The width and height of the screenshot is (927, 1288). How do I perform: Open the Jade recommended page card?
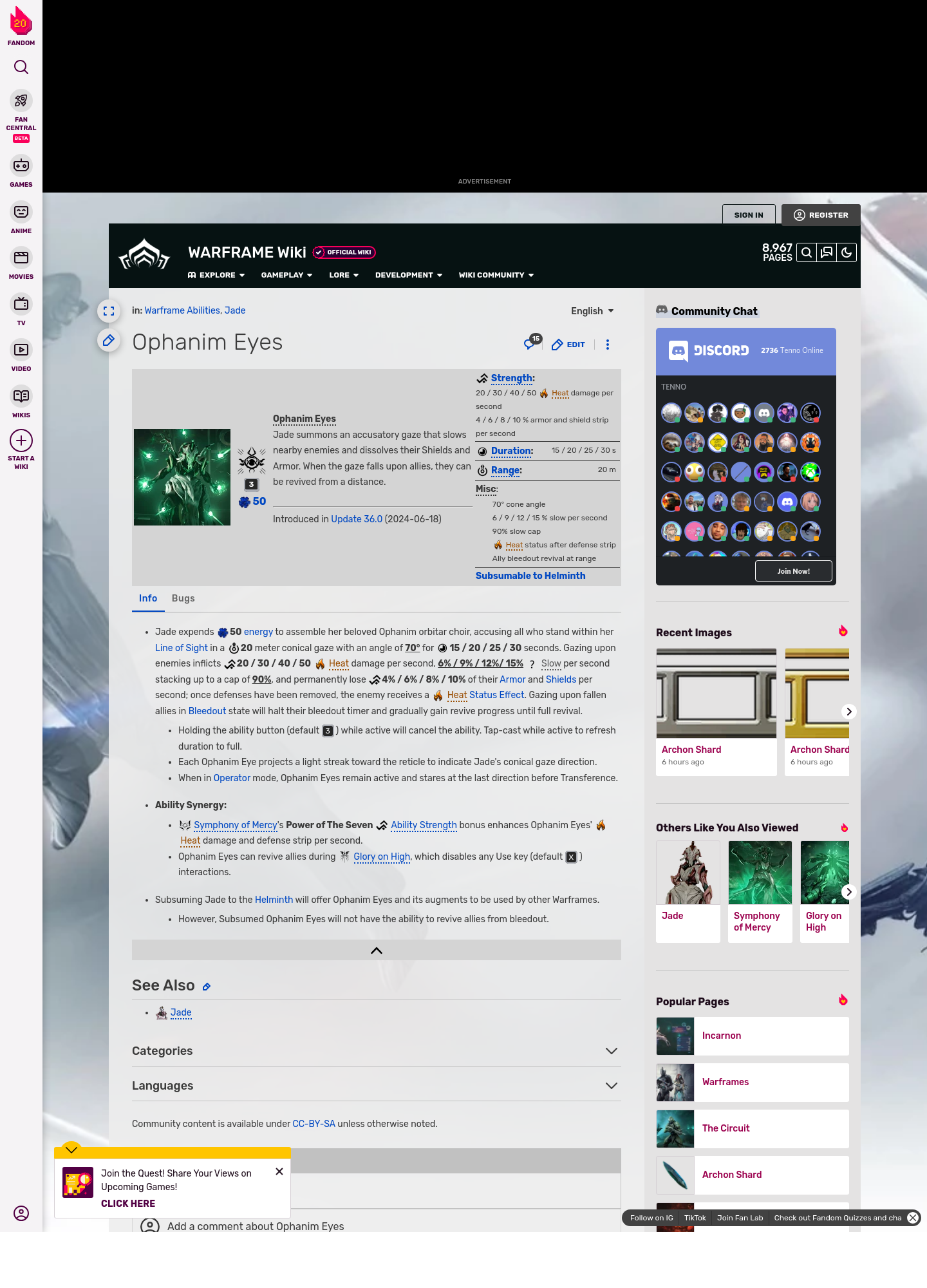coord(688,891)
